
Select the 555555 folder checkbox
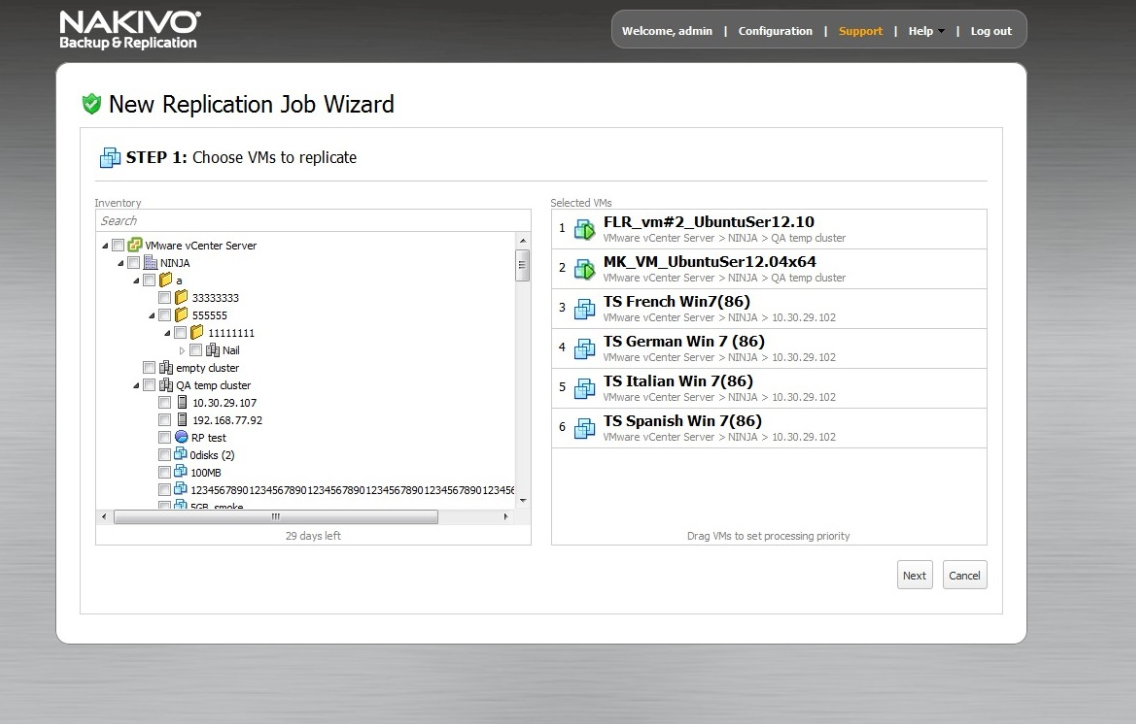click(x=164, y=315)
